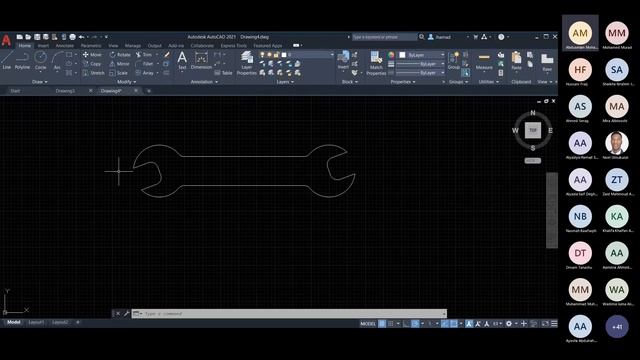Toggle object snap in status bar
Viewport: 640px width, 360px height.
[x=453, y=324]
